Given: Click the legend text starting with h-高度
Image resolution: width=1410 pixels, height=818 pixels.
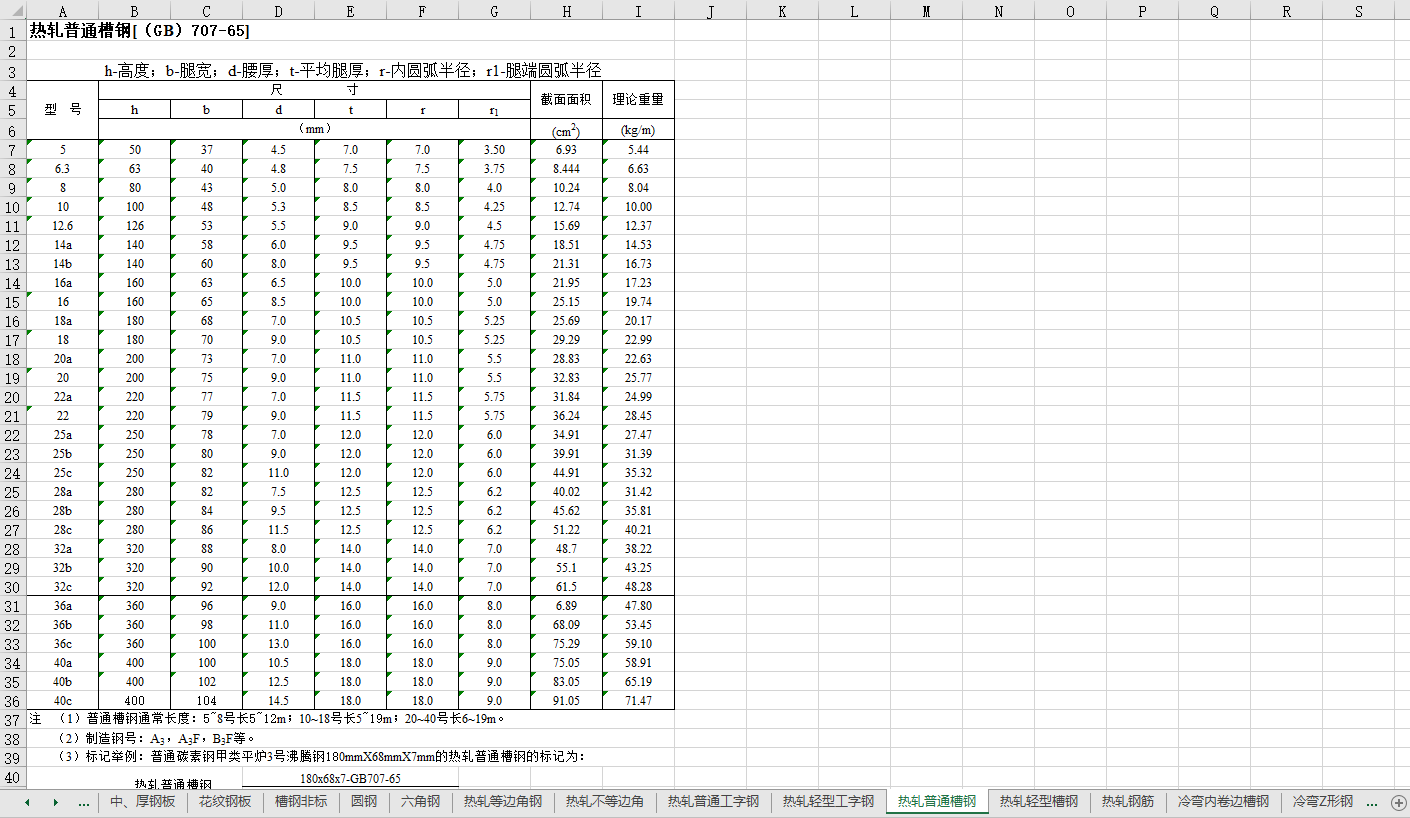Looking at the screenshot, I should pos(352,71).
